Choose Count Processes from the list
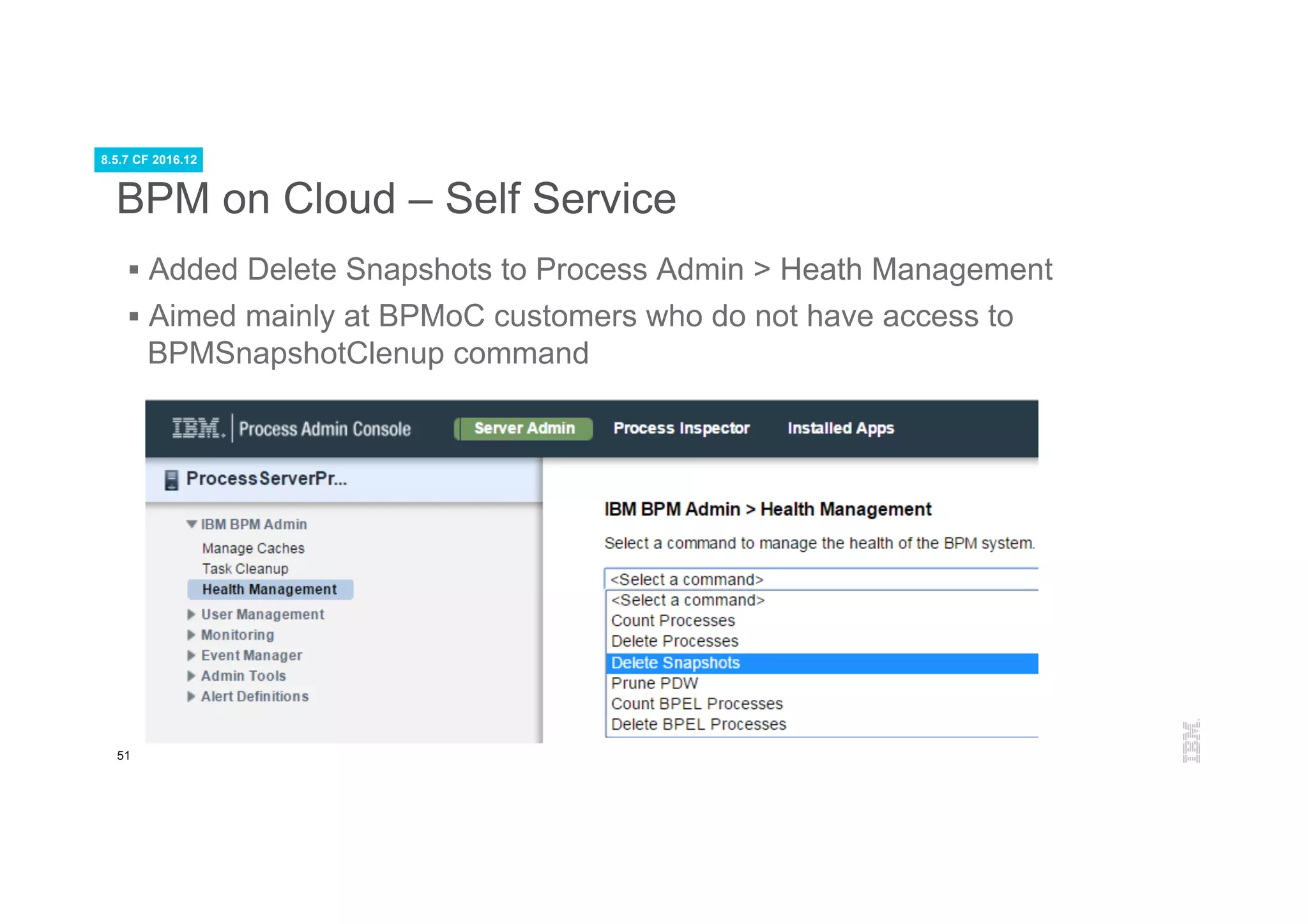 coord(822,621)
